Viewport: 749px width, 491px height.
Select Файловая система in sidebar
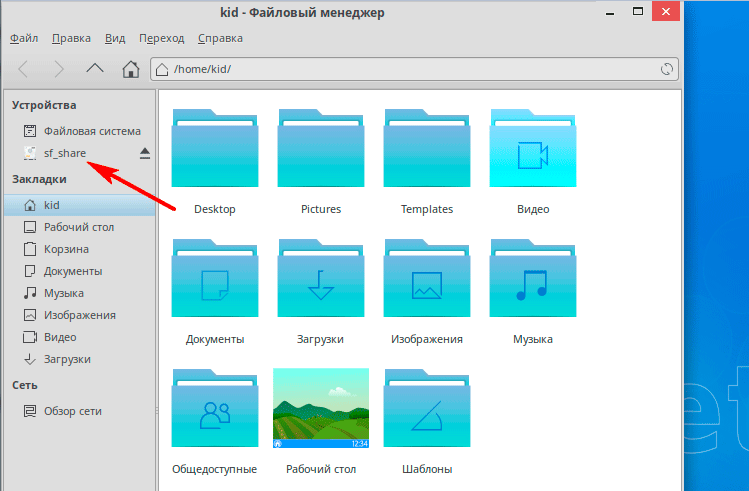point(92,131)
